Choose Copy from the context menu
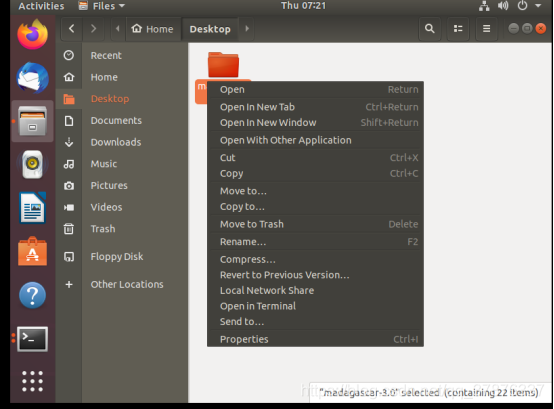This screenshot has width=554, height=409. pyautogui.click(x=316, y=173)
